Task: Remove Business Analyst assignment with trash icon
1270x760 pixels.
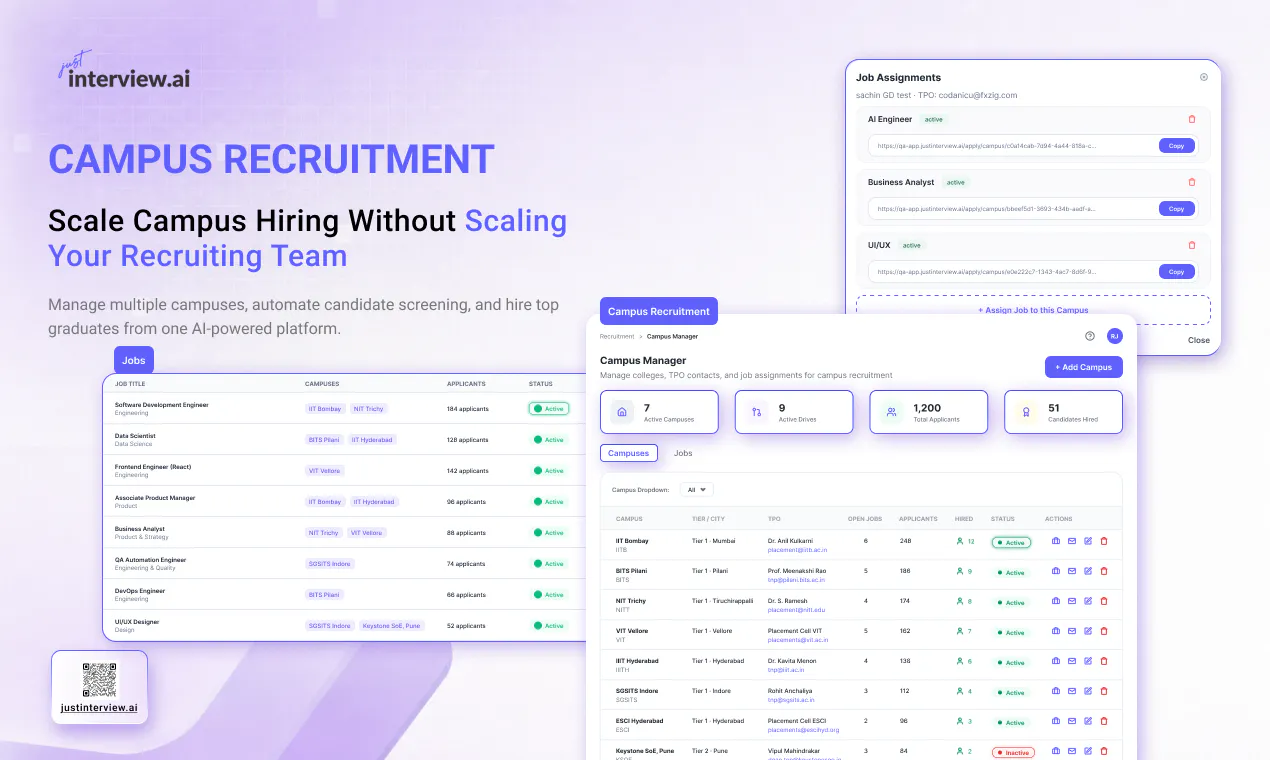Action: click(1191, 182)
